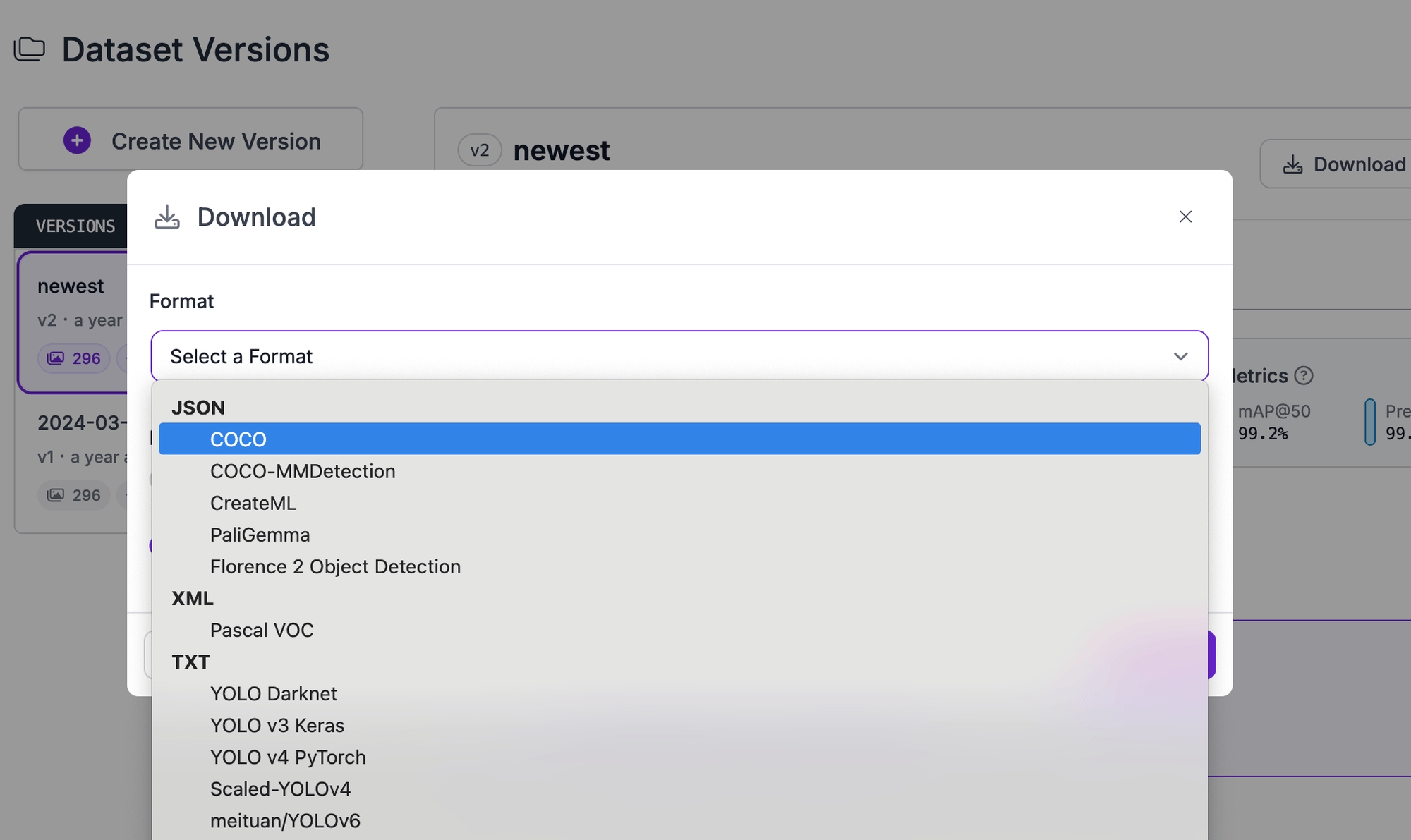
Task: Select YOLO Darknet from the TXT section
Action: pos(274,693)
